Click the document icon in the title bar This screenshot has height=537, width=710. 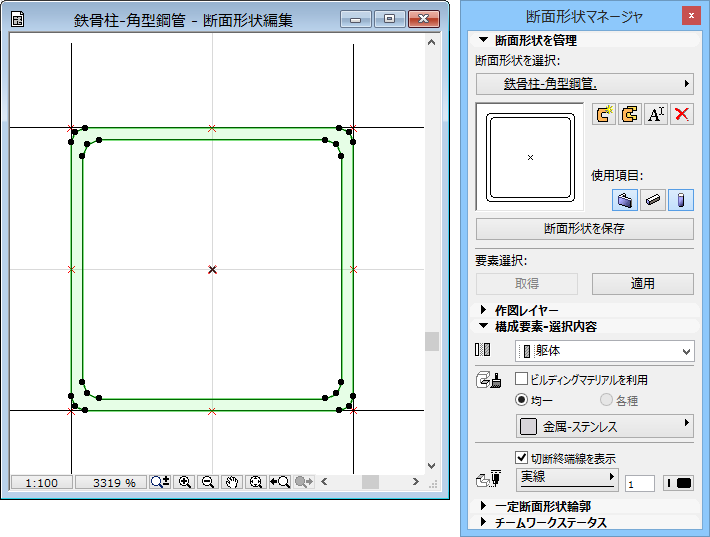18,19
